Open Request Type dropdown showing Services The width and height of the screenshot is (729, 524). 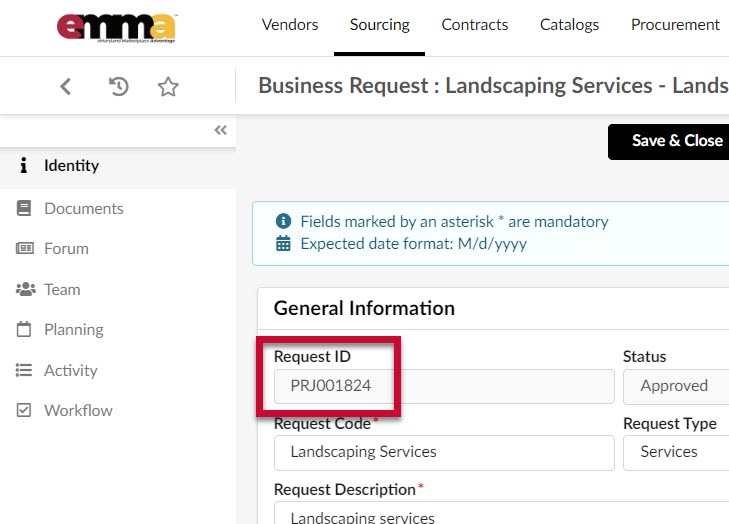tap(676, 452)
